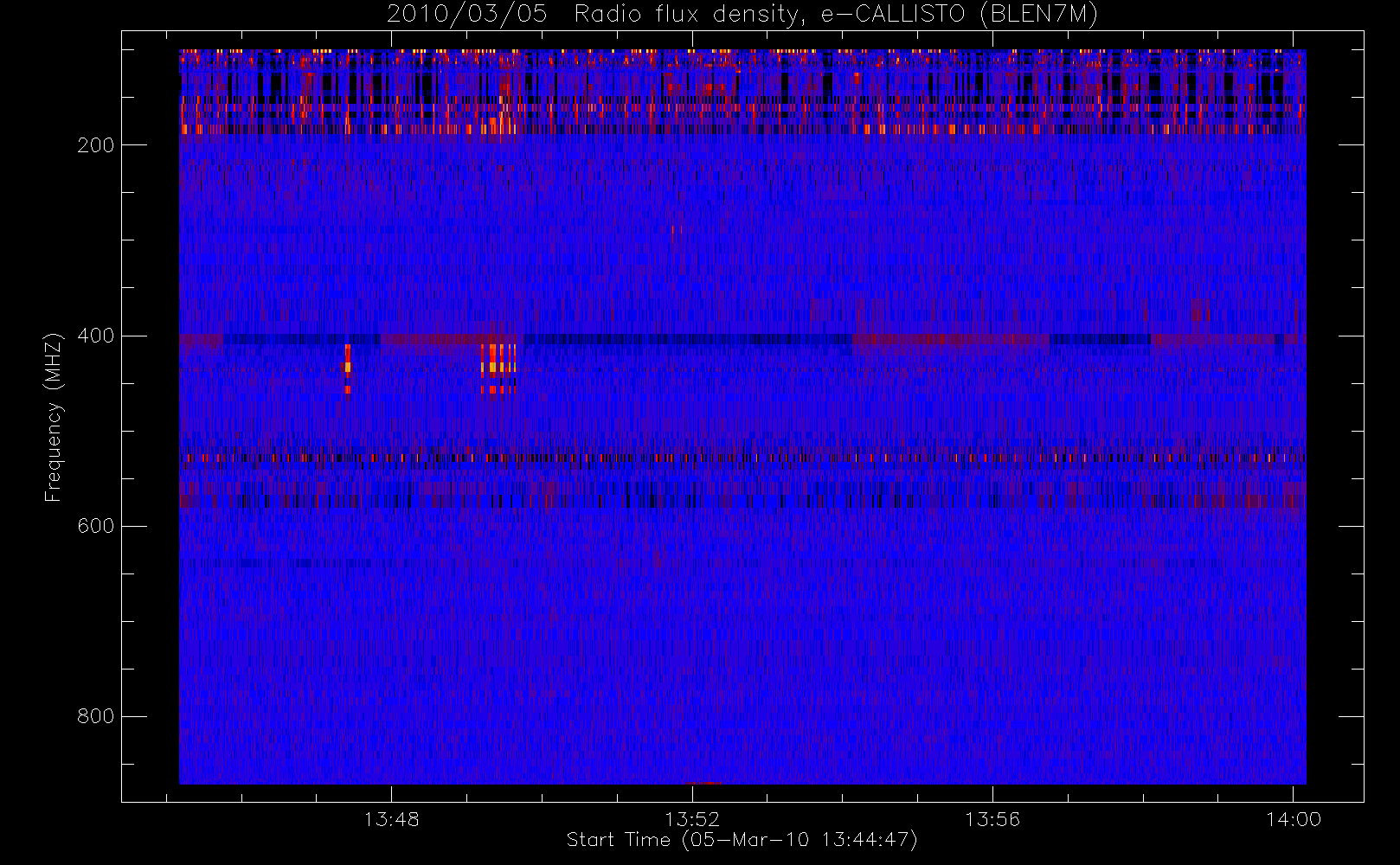1400x865 pixels.
Task: Click the 13:48 time tick label
Action: coord(391,819)
